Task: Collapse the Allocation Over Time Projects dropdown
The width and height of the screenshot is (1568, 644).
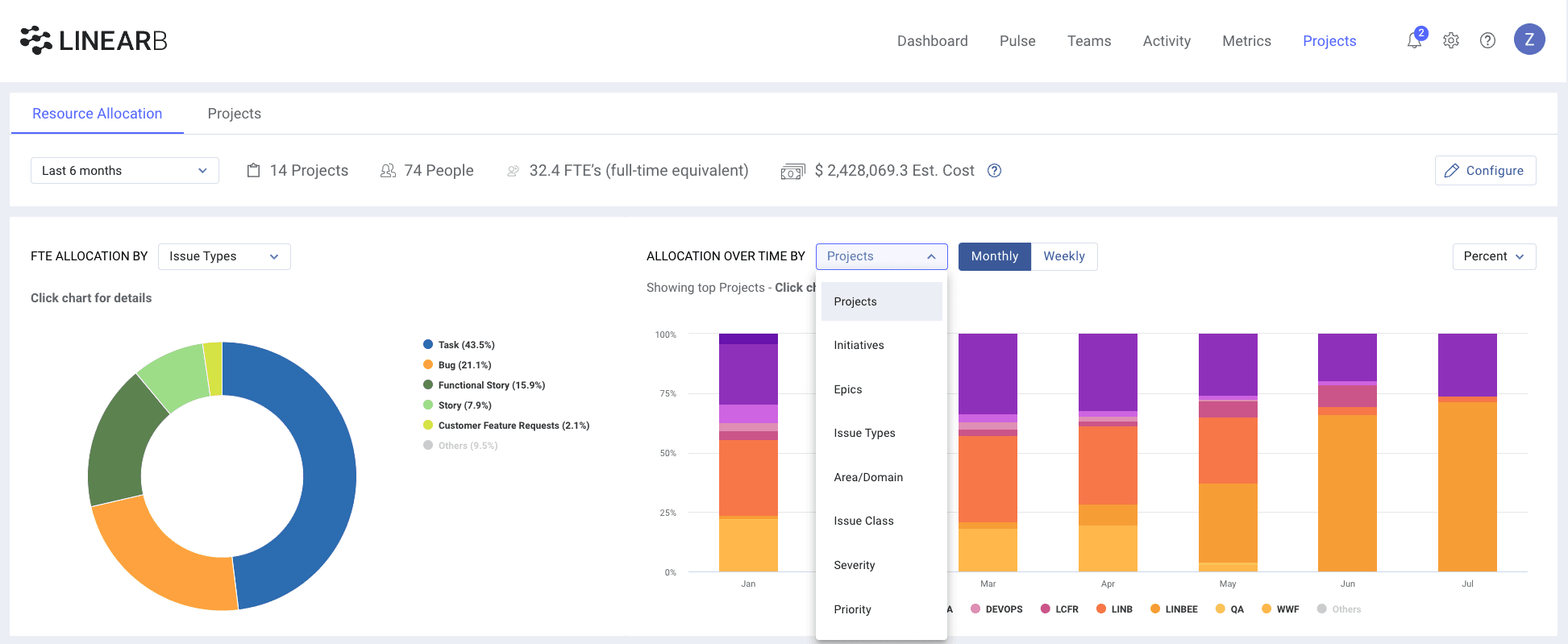Action: [x=881, y=256]
